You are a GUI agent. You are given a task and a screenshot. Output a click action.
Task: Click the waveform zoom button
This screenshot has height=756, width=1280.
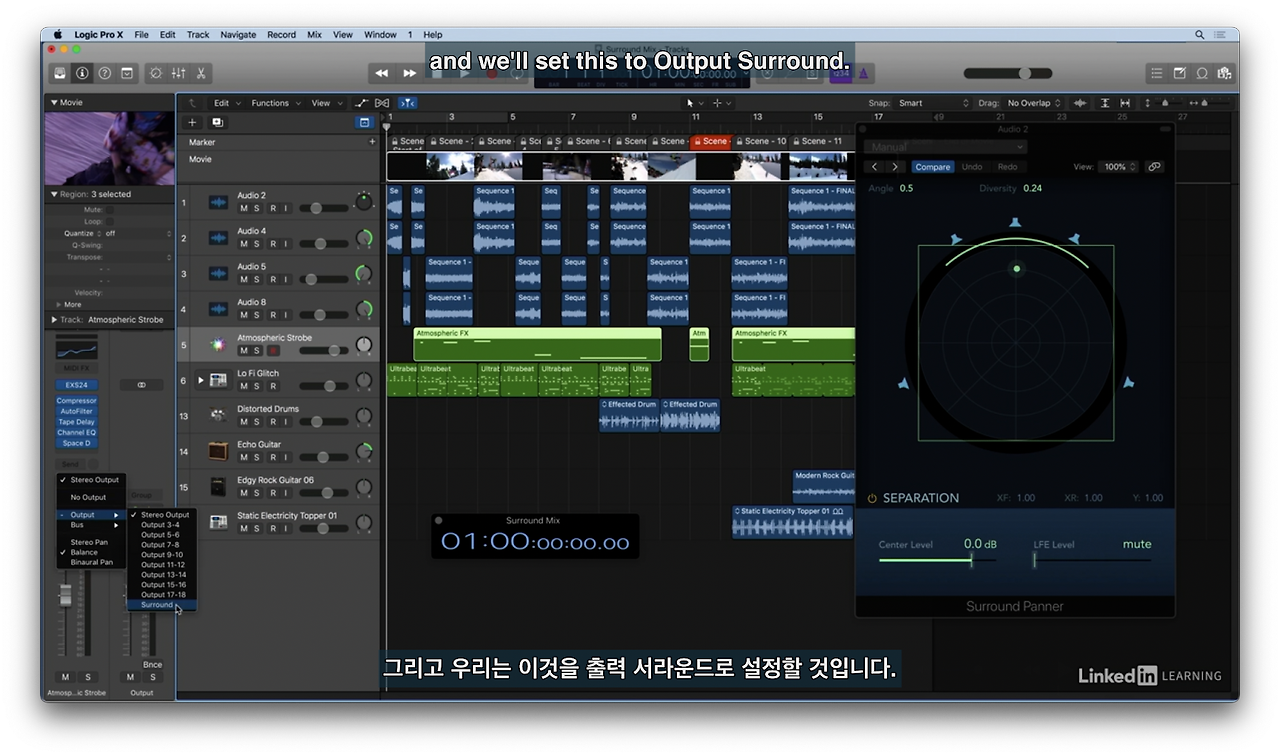point(1080,103)
